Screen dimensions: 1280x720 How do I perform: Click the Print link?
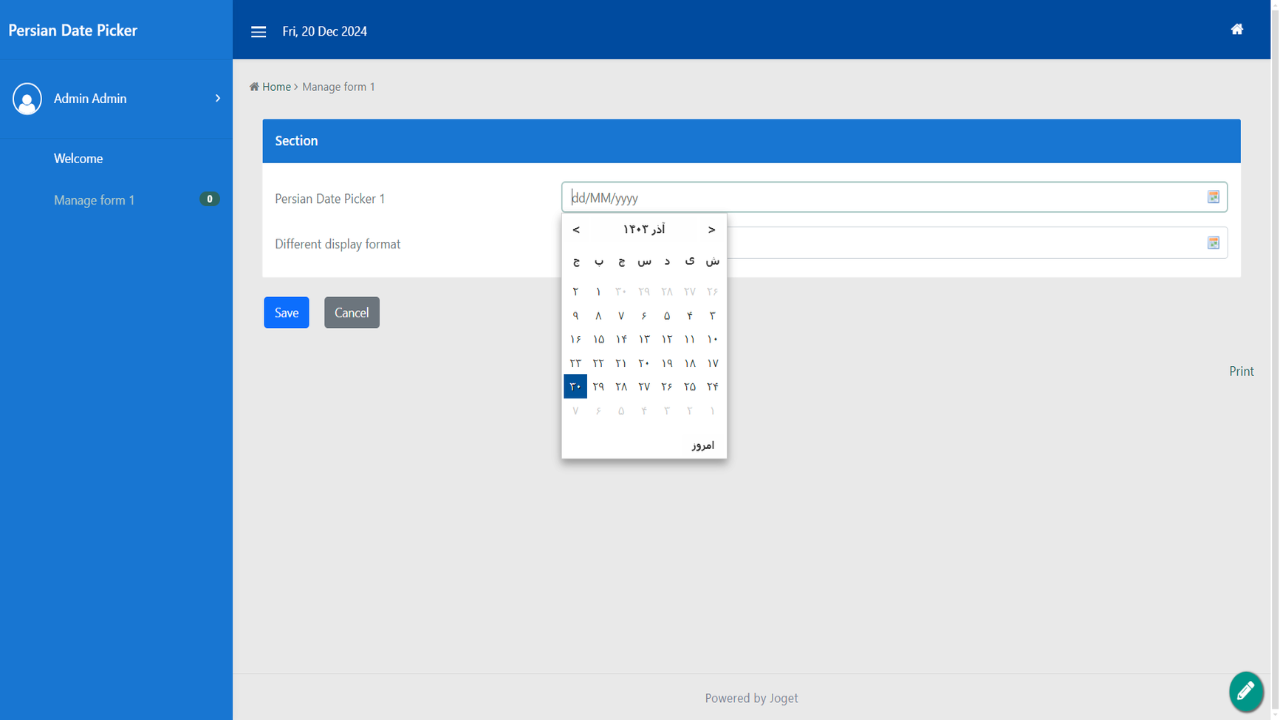[x=1241, y=371]
